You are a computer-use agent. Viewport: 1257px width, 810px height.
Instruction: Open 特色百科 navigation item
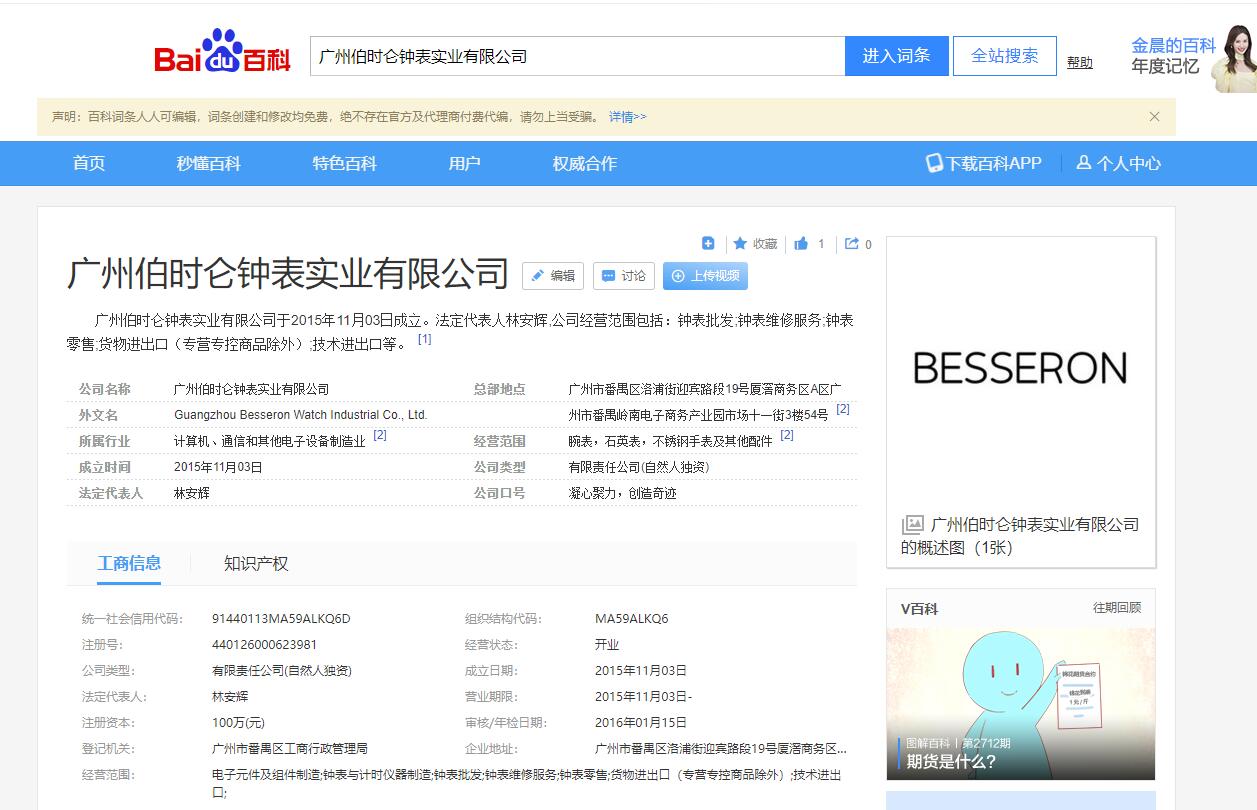[x=345, y=163]
